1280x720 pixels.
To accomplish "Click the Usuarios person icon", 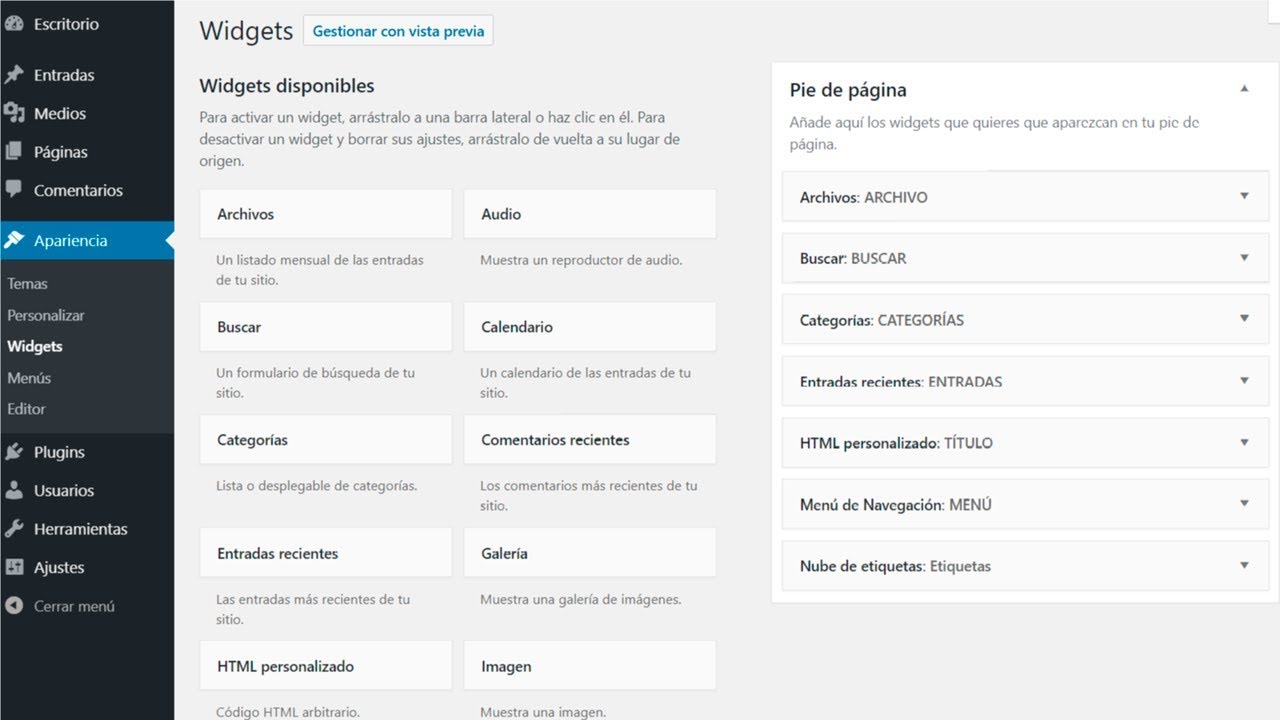I will [x=14, y=490].
